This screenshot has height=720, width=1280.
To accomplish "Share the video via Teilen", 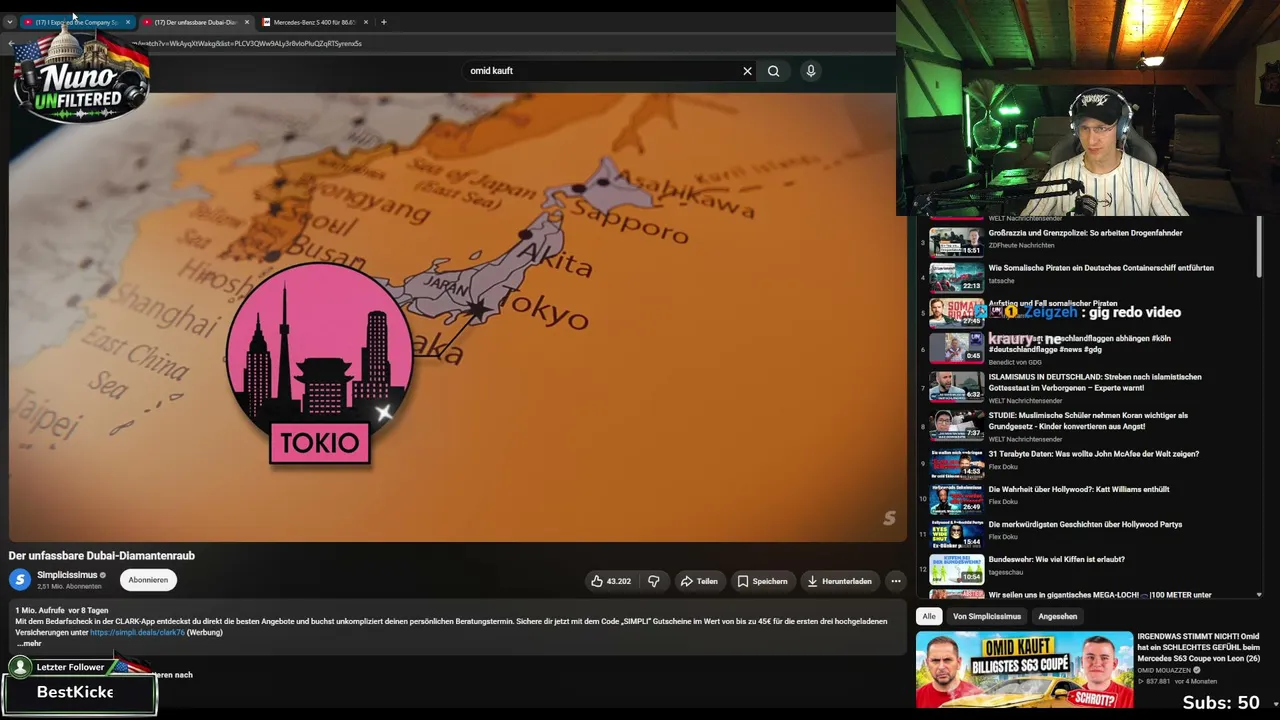I will pos(699,581).
